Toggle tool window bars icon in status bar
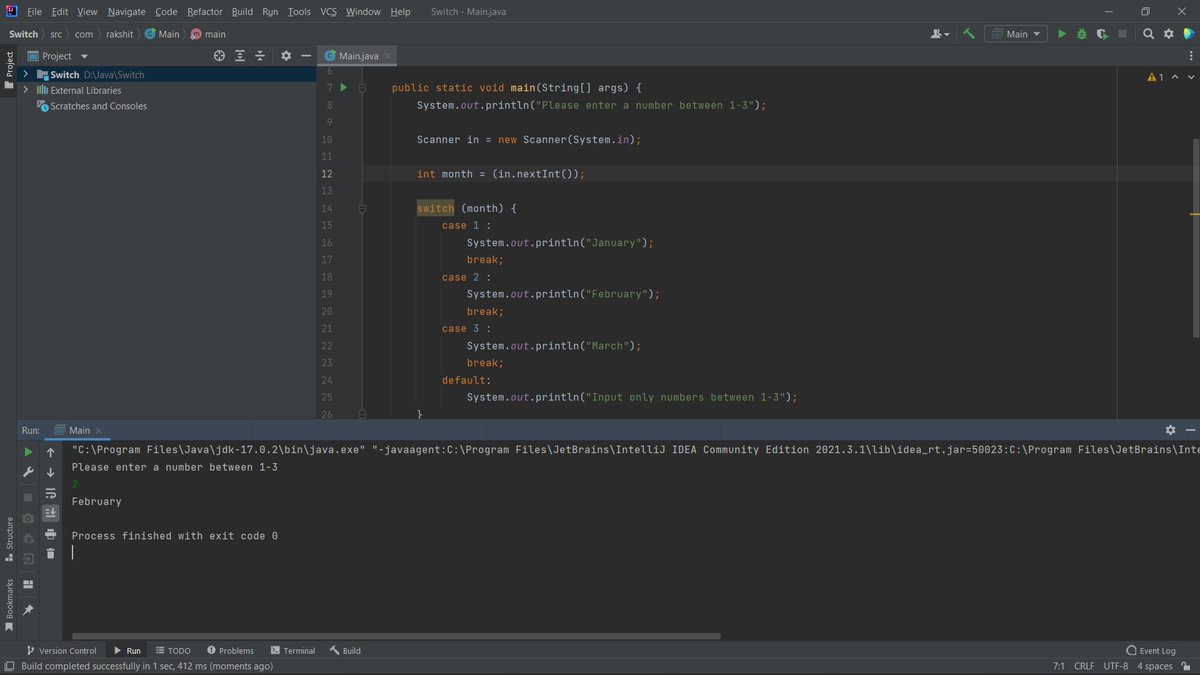 [x=9, y=666]
